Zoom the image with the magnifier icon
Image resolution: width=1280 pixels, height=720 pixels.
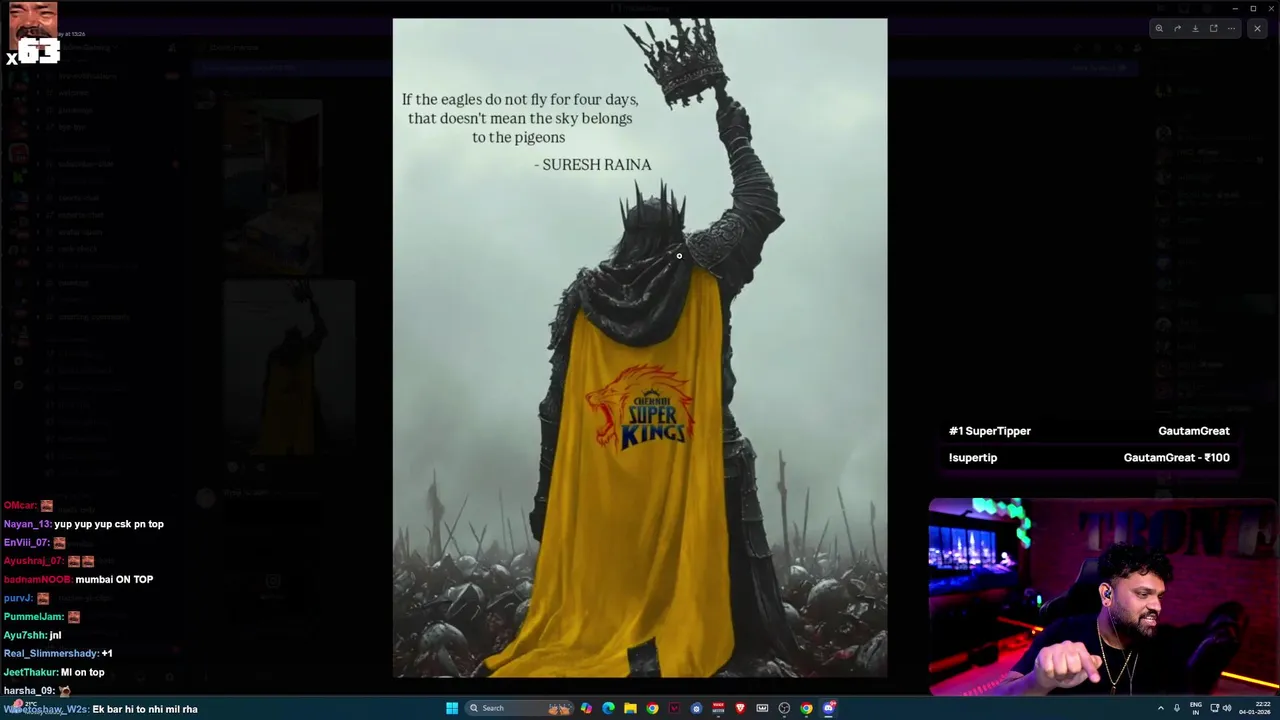(1159, 28)
